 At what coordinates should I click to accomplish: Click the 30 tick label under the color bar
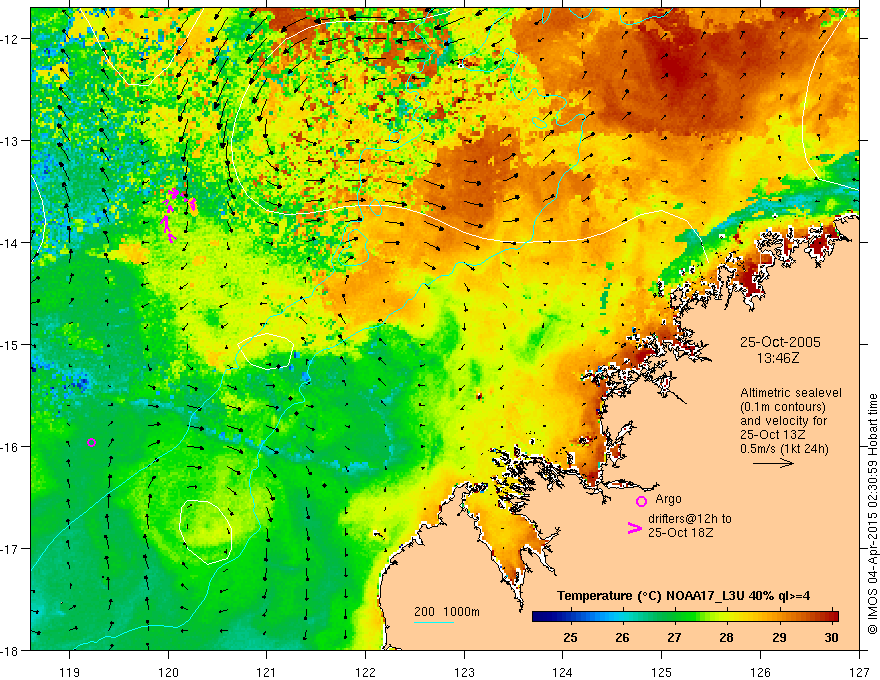pyautogui.click(x=831, y=637)
